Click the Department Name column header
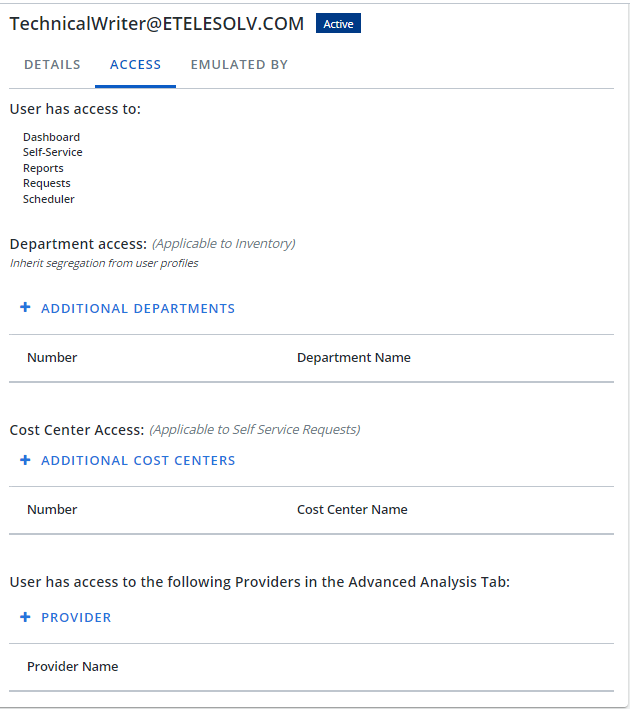630x719 pixels. [354, 358]
